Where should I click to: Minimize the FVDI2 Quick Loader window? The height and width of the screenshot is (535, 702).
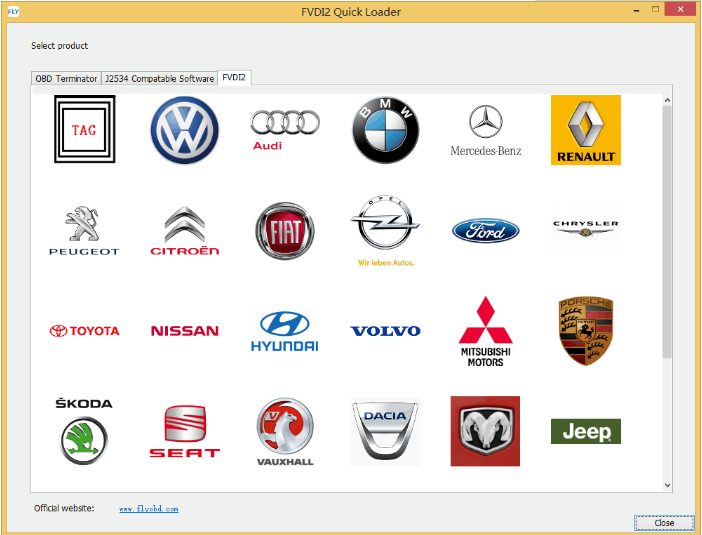pyautogui.click(x=636, y=9)
